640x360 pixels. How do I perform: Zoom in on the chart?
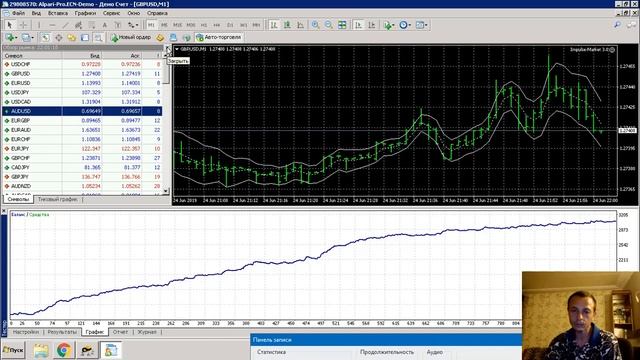(x=316, y=25)
